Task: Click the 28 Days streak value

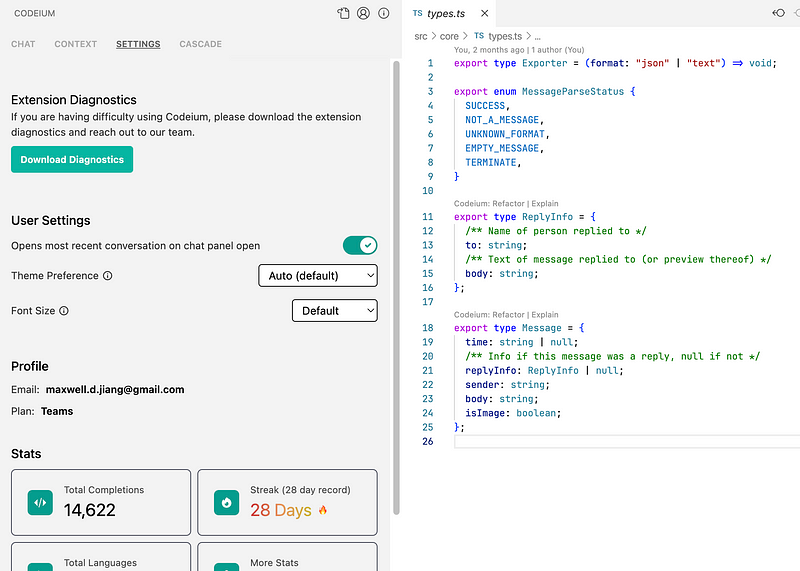Action: click(x=281, y=510)
